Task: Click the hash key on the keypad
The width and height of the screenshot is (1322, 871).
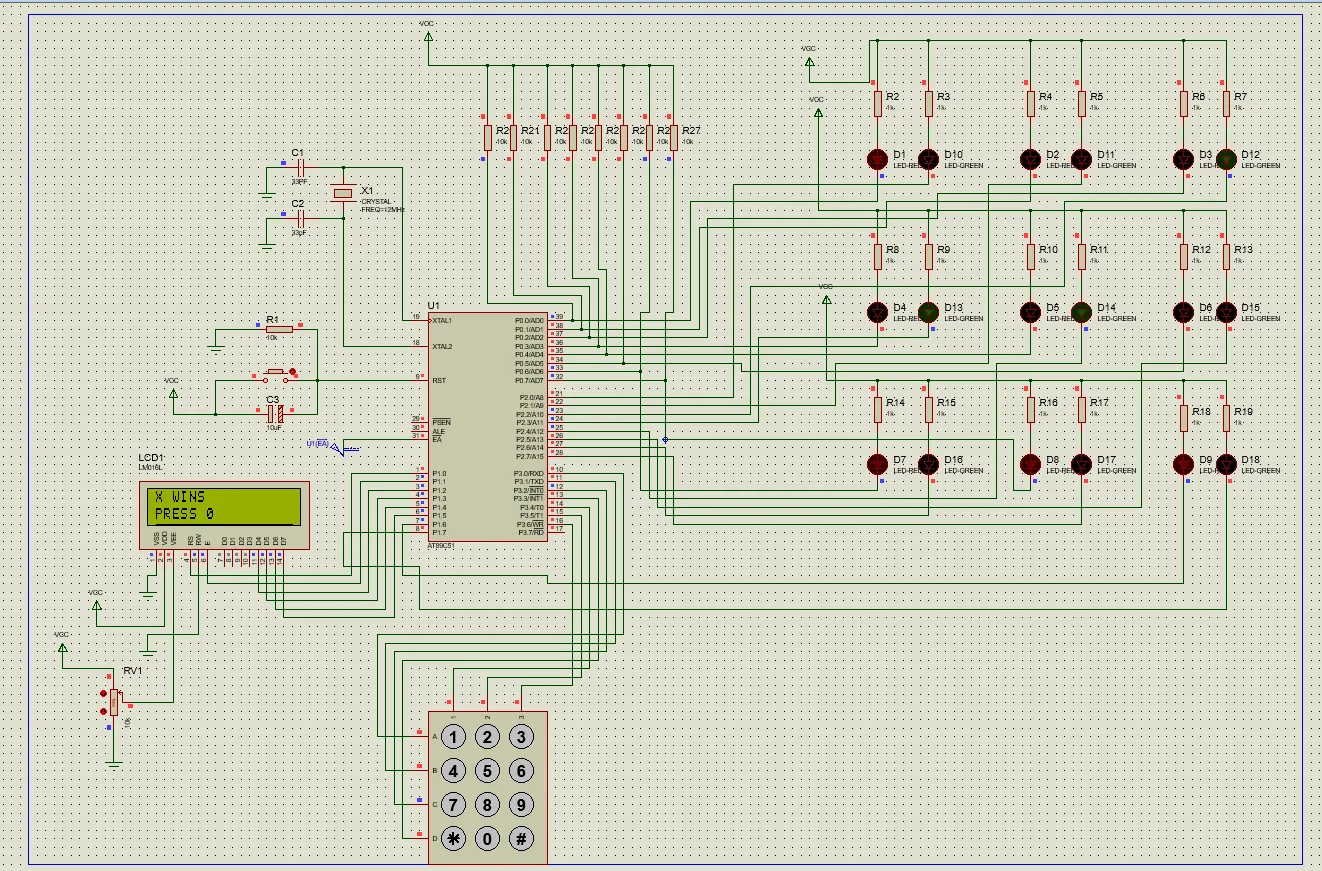Action: click(x=521, y=838)
